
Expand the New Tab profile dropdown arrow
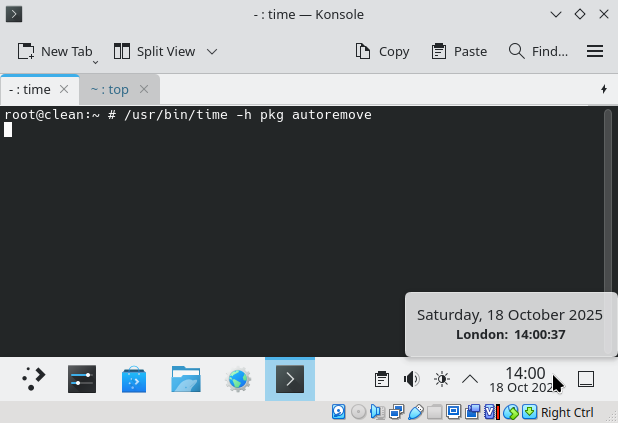(x=96, y=60)
